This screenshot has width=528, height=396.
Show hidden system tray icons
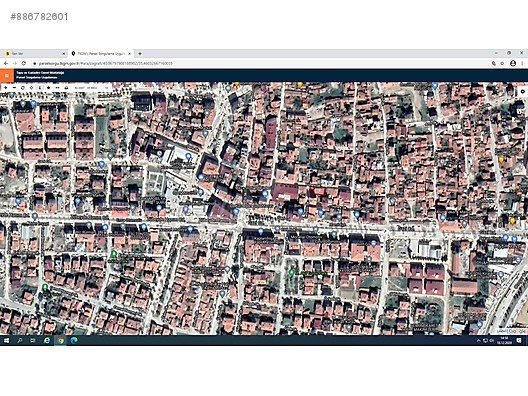coord(478,340)
